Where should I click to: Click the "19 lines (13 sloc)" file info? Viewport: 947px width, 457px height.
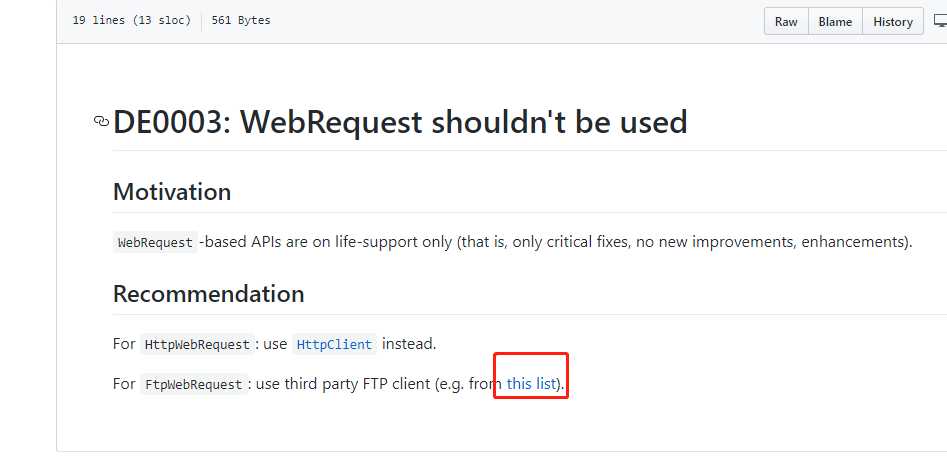point(132,20)
